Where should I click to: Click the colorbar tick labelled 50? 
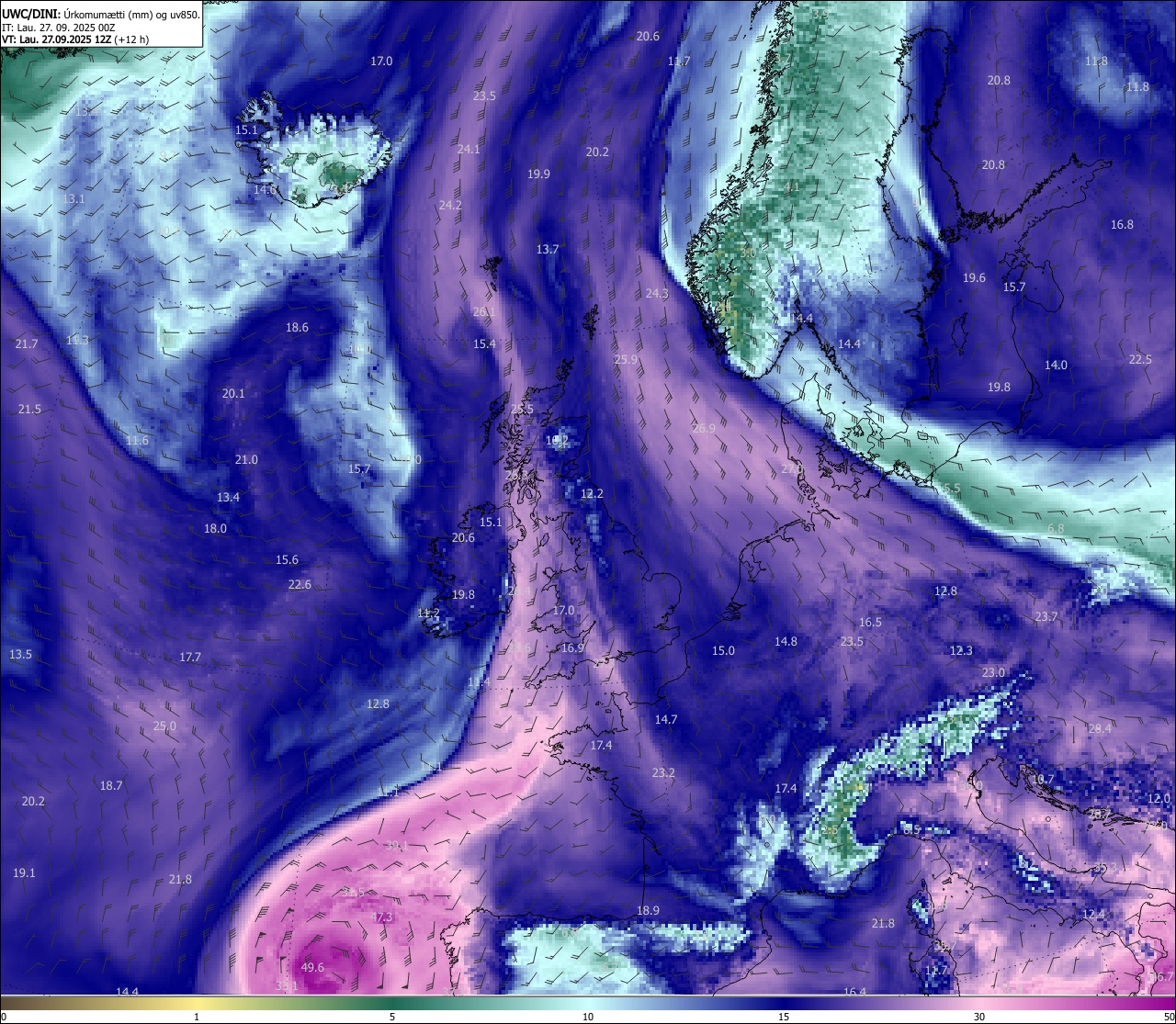pos(1168,1016)
